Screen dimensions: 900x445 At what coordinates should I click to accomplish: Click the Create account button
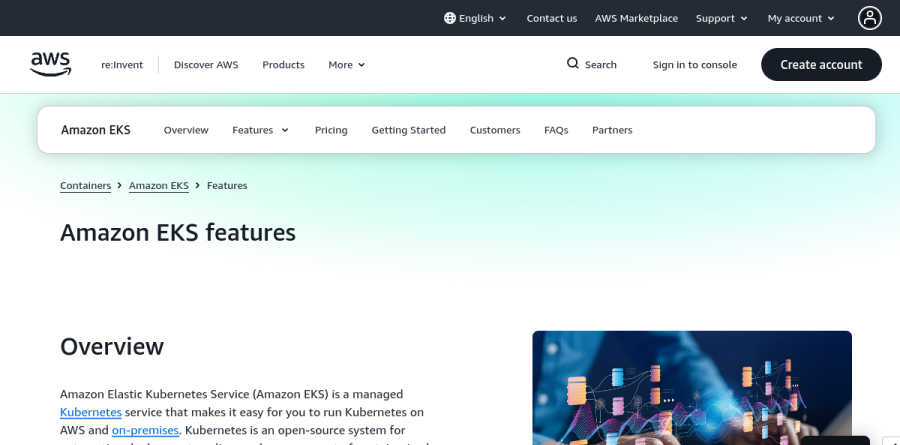[x=821, y=64]
